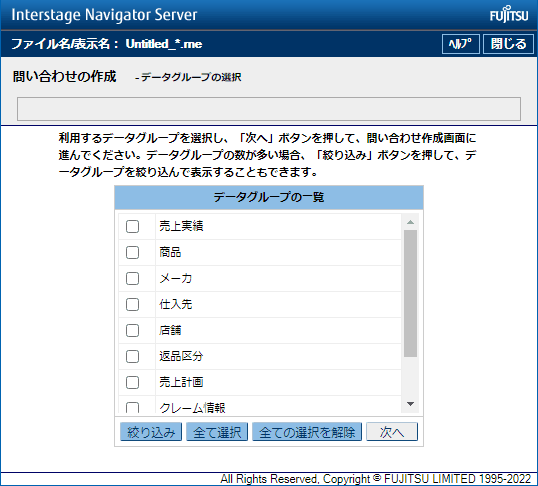The width and height of the screenshot is (538, 486).
Task: Check the 商品 checkbox
Action: coord(132,253)
